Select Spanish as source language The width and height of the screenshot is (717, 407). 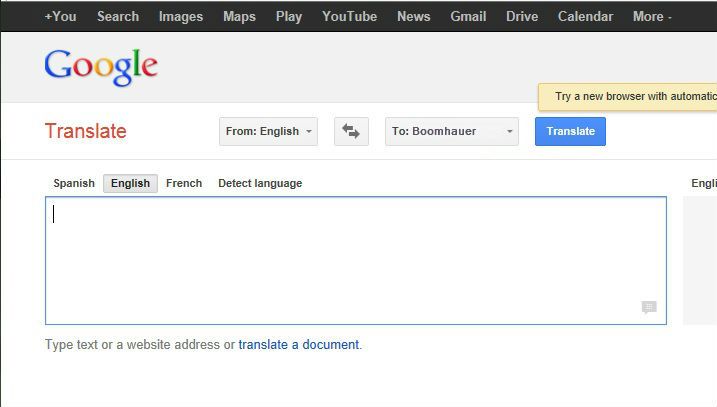point(74,183)
